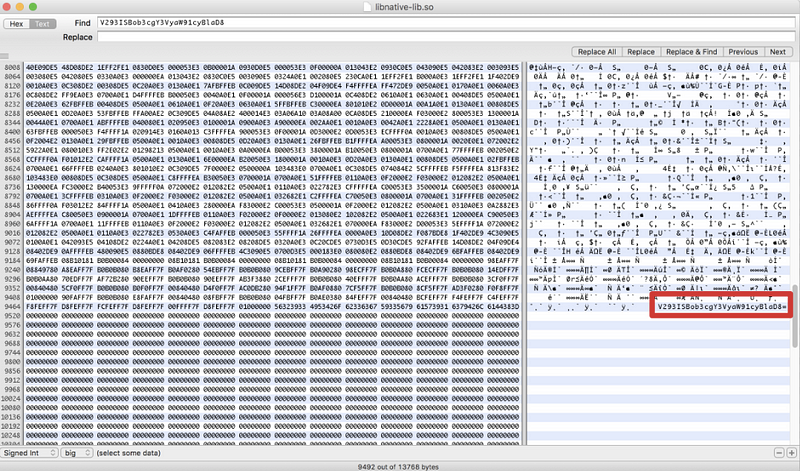Click the libnative-lib.so window title
This screenshot has width=800, height=471.
coord(405,7)
